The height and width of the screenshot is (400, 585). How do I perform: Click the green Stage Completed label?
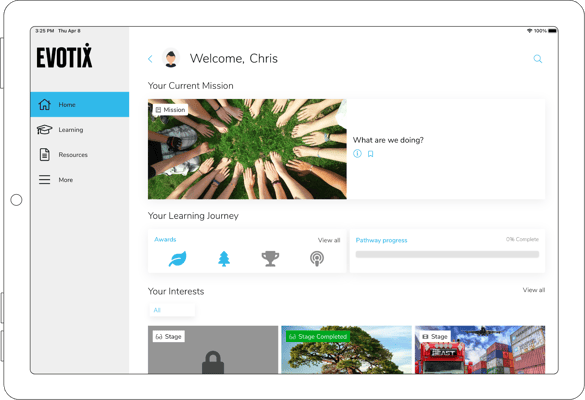[x=318, y=337]
